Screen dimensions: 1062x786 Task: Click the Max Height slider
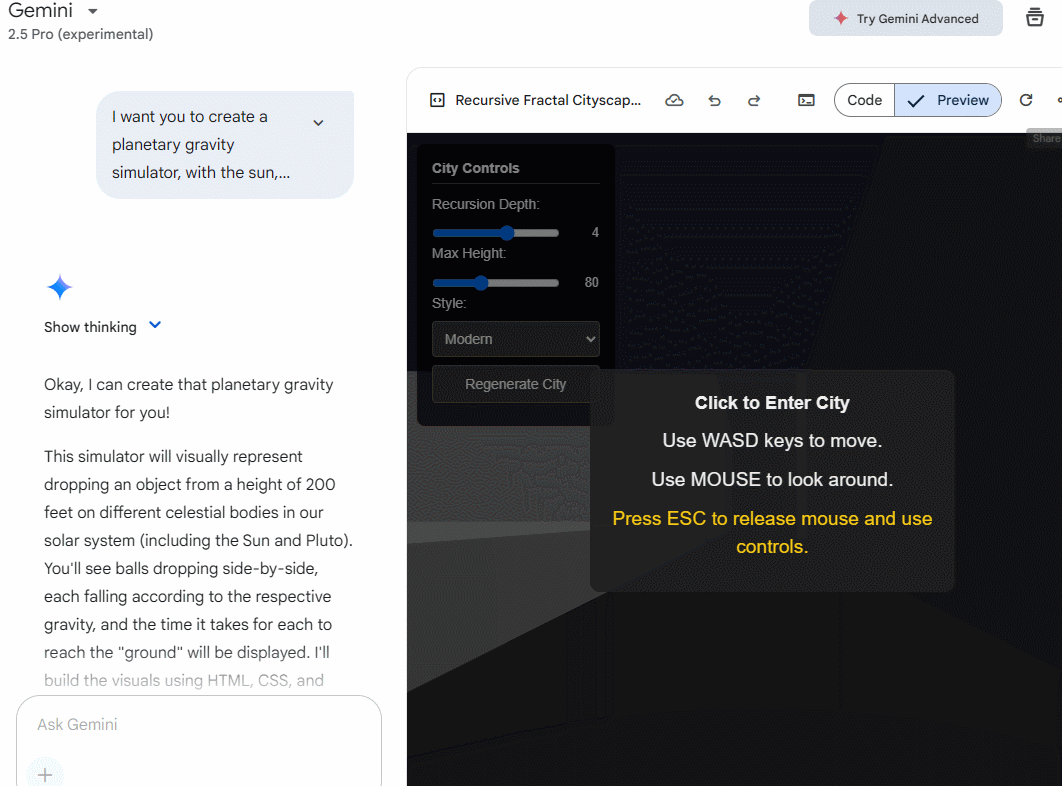(x=496, y=283)
